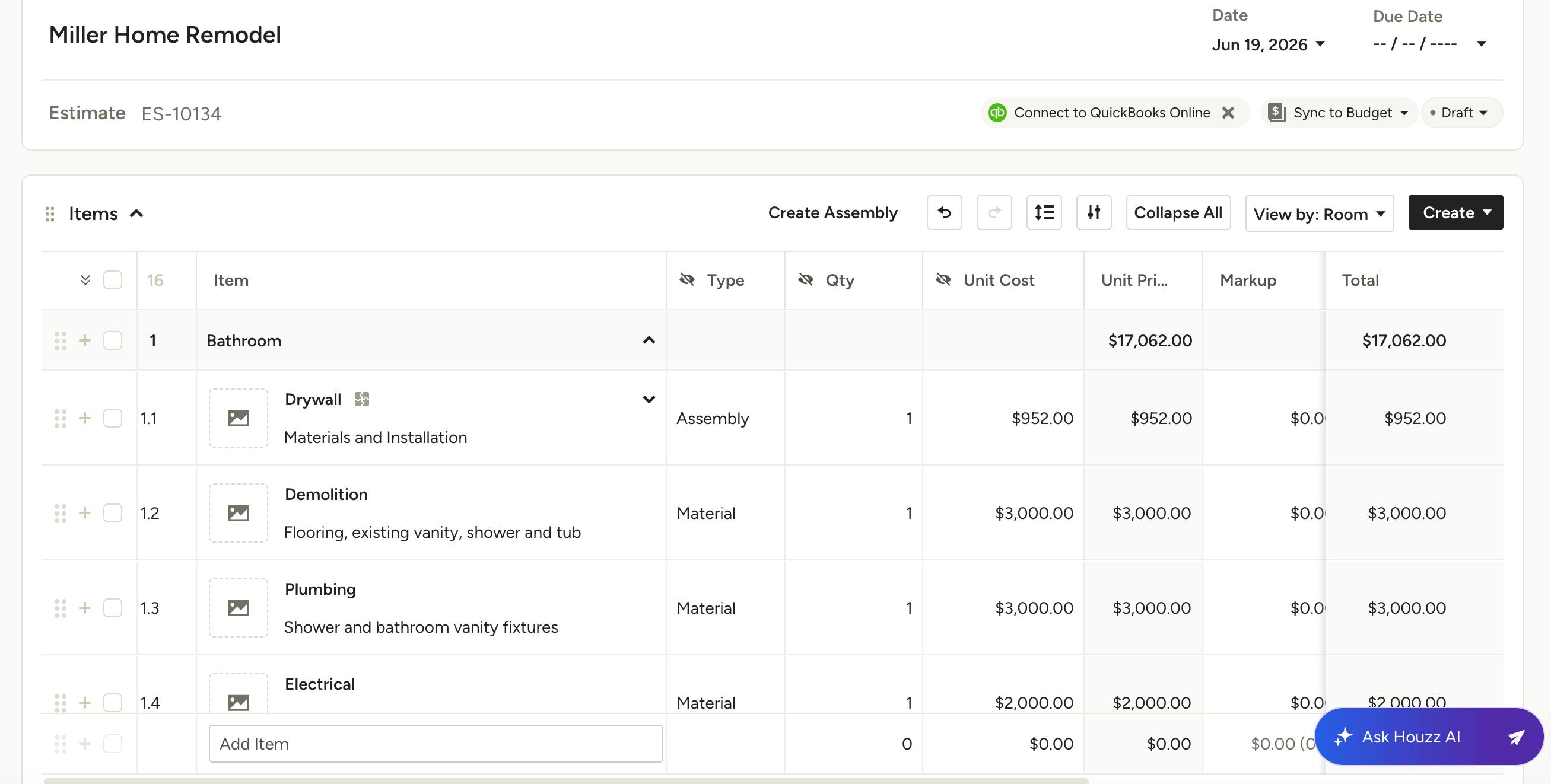Click the plus icon on Demolition row

[x=85, y=513]
